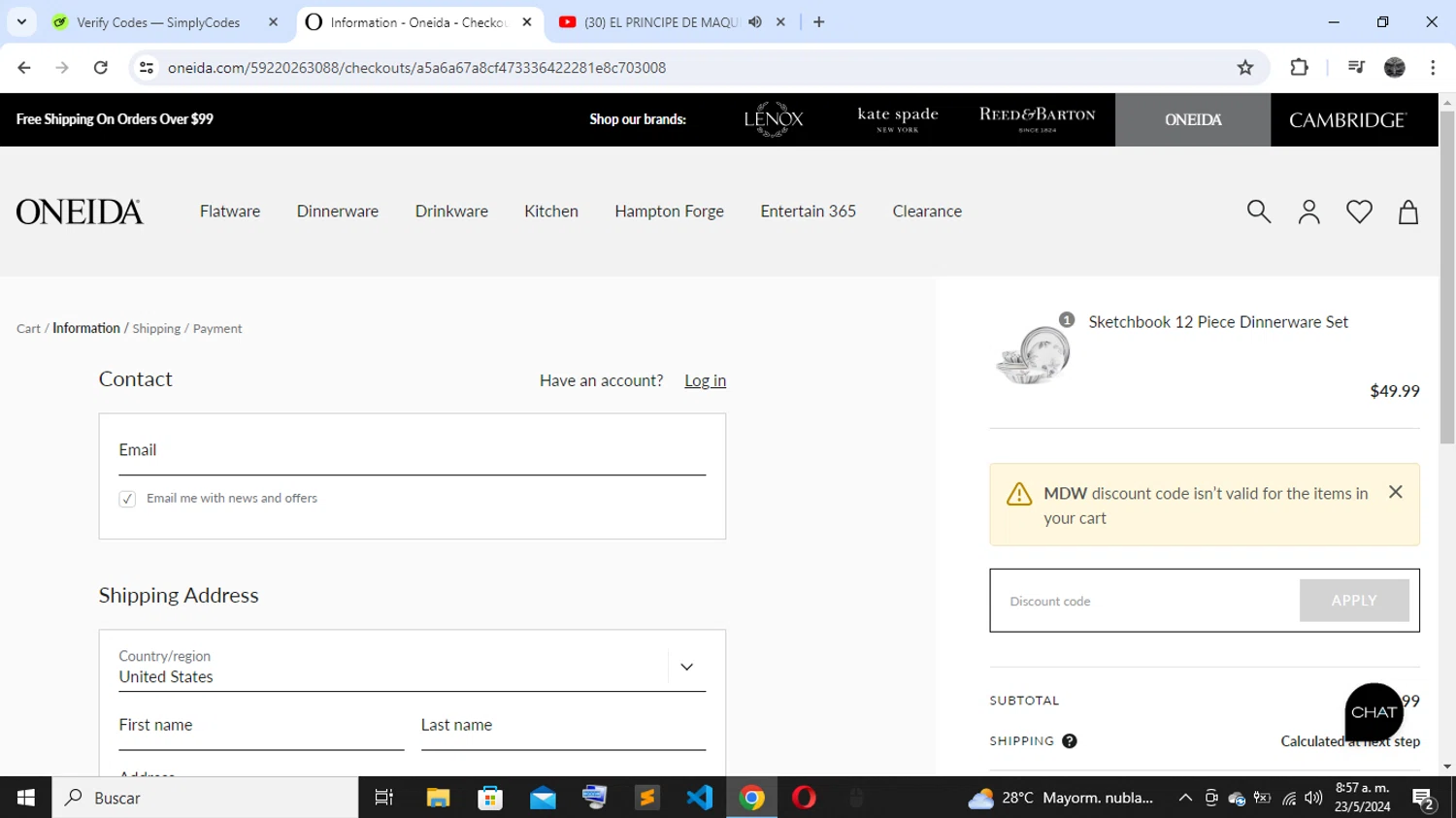Open the Entertain 365 menu
The height and width of the screenshot is (818, 1456).
808,211
